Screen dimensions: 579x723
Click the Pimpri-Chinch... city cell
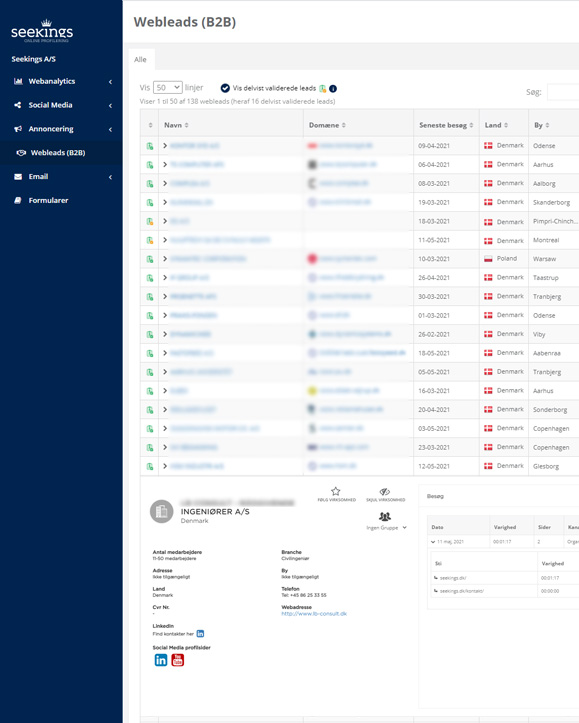(555, 221)
